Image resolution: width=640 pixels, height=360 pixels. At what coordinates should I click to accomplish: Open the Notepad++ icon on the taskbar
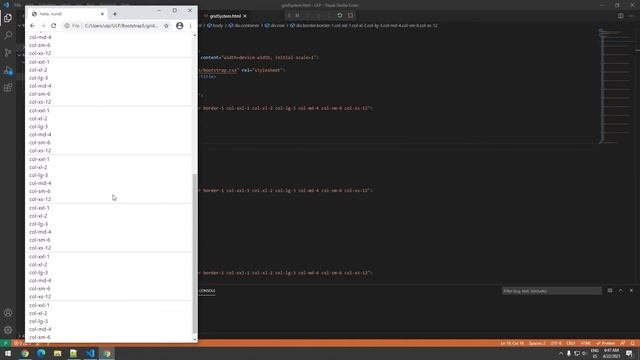(x=73, y=353)
